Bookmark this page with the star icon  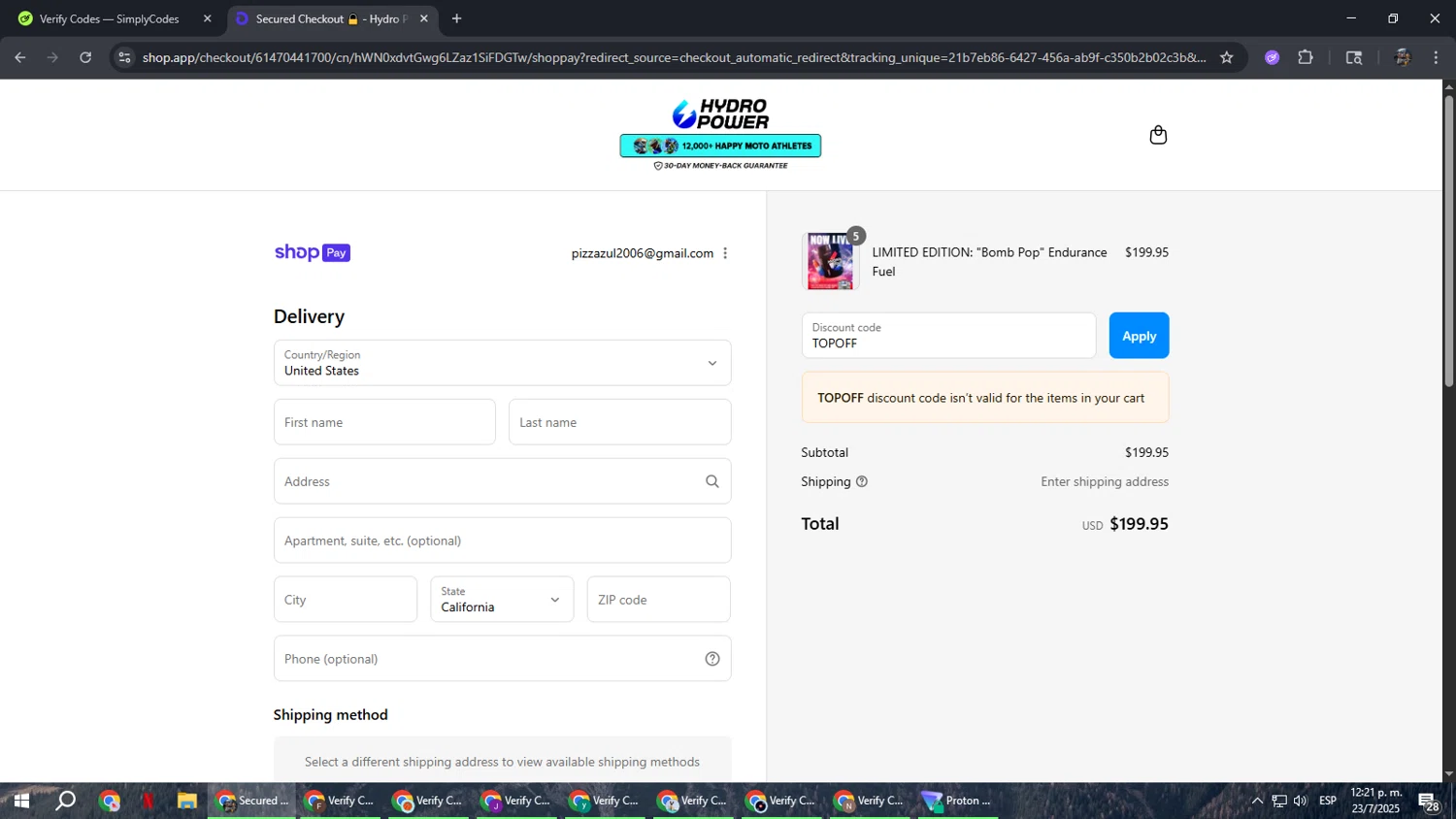pyautogui.click(x=1227, y=57)
